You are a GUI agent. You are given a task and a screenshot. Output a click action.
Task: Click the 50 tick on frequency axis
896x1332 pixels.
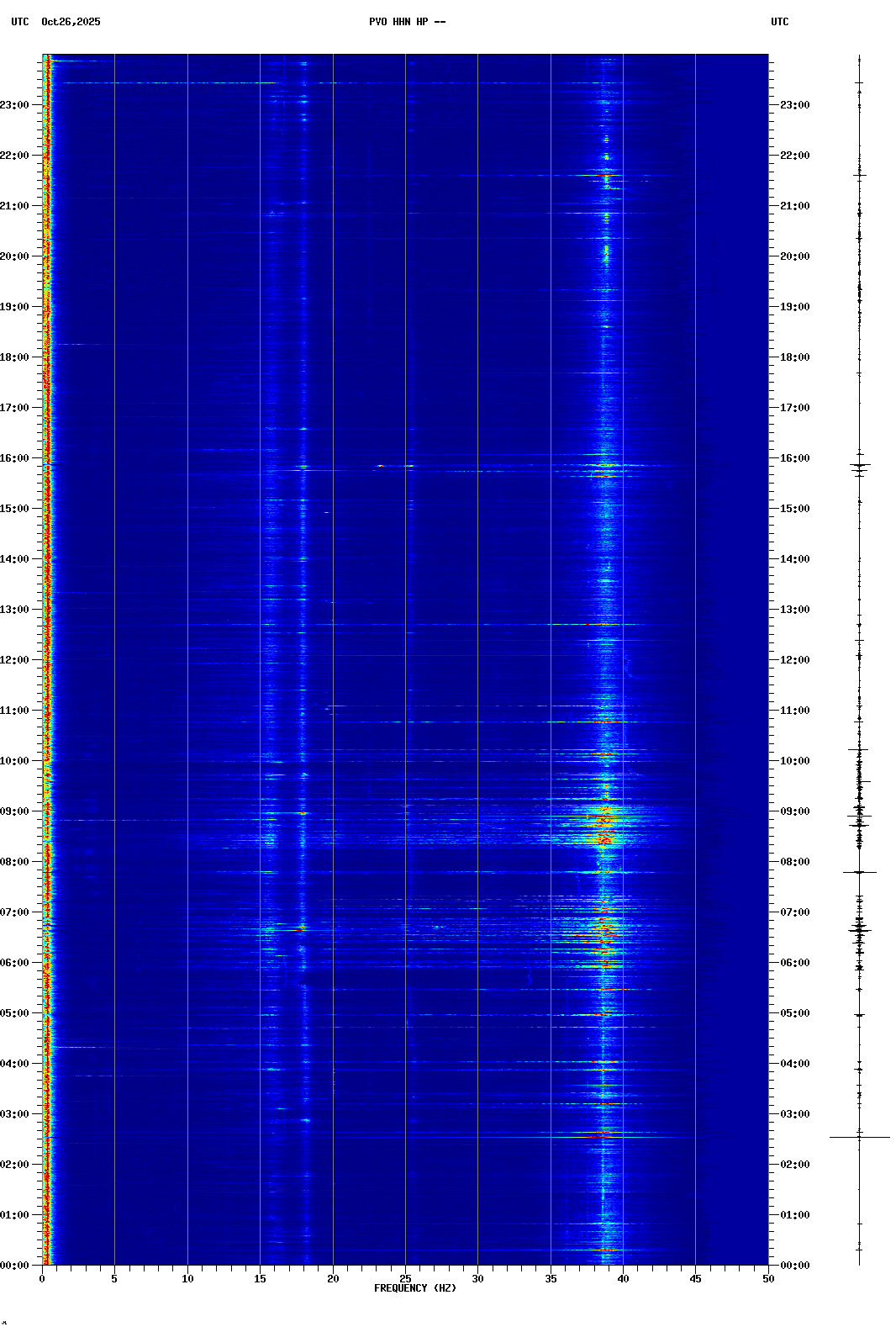tap(767, 1279)
